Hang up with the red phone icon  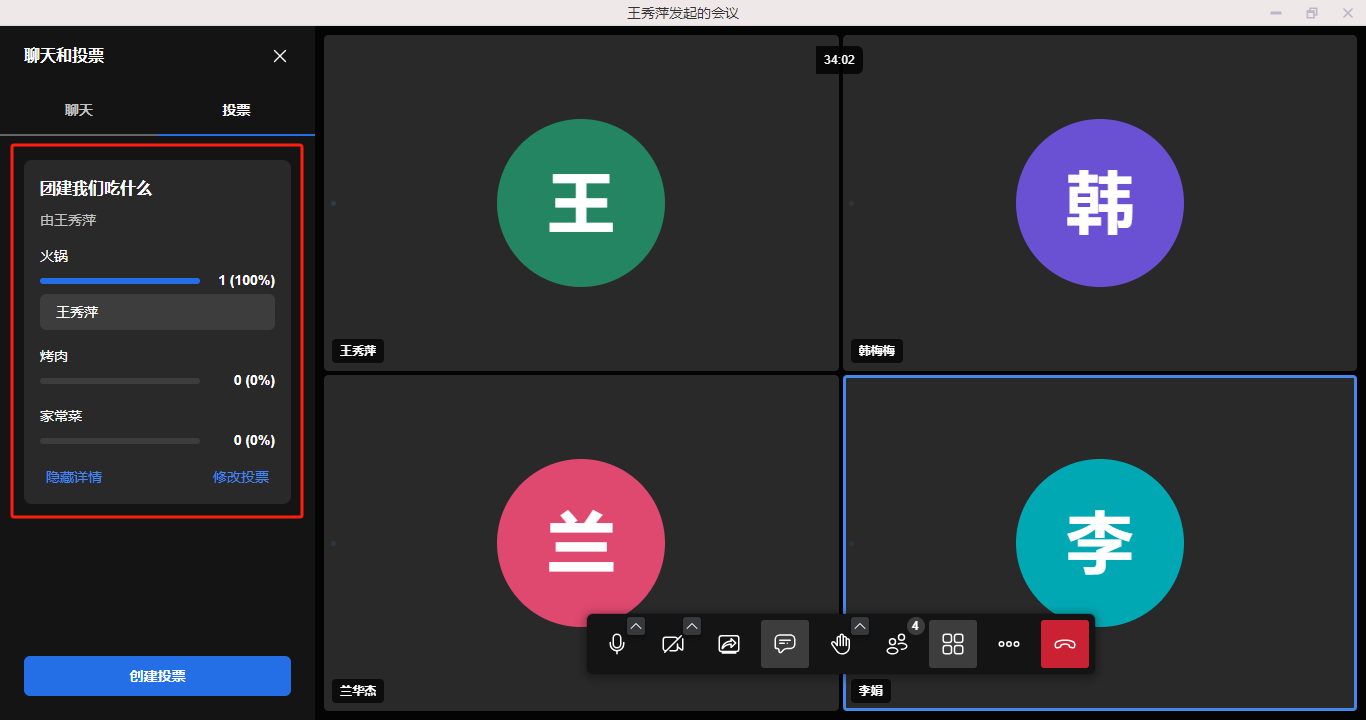1065,644
